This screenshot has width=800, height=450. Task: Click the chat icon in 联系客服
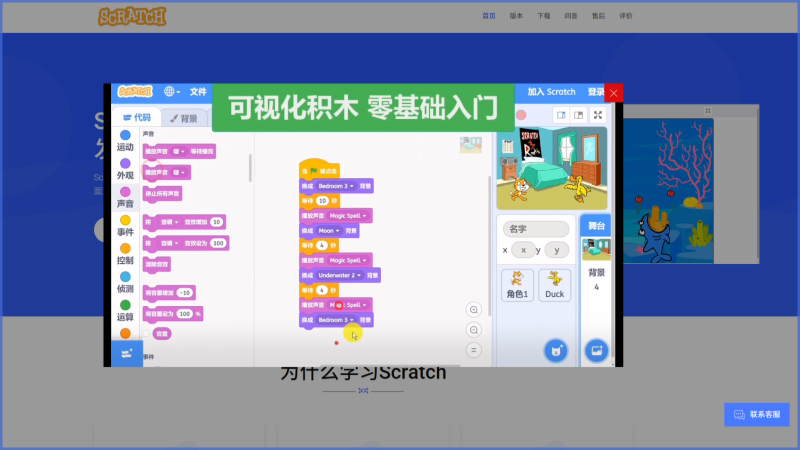(739, 415)
